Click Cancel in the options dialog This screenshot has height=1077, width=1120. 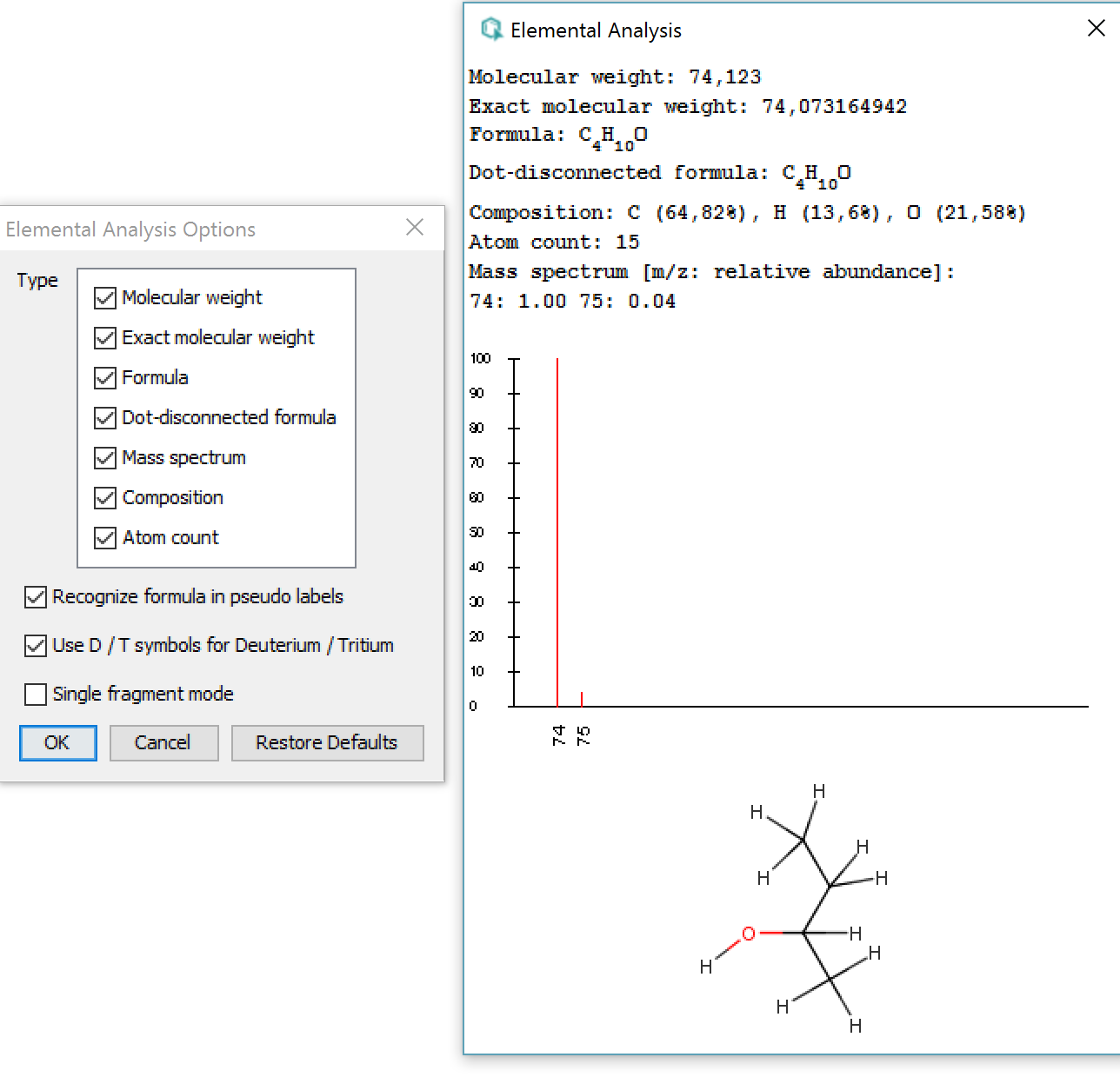click(x=163, y=743)
